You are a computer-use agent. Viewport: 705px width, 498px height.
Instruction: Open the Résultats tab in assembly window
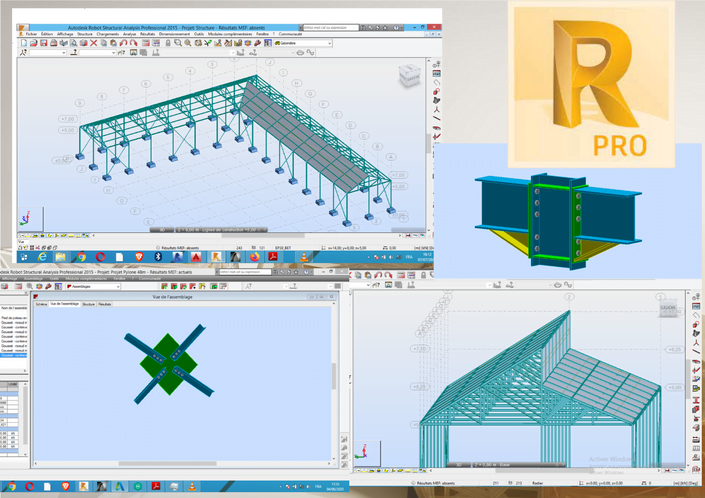[105, 303]
